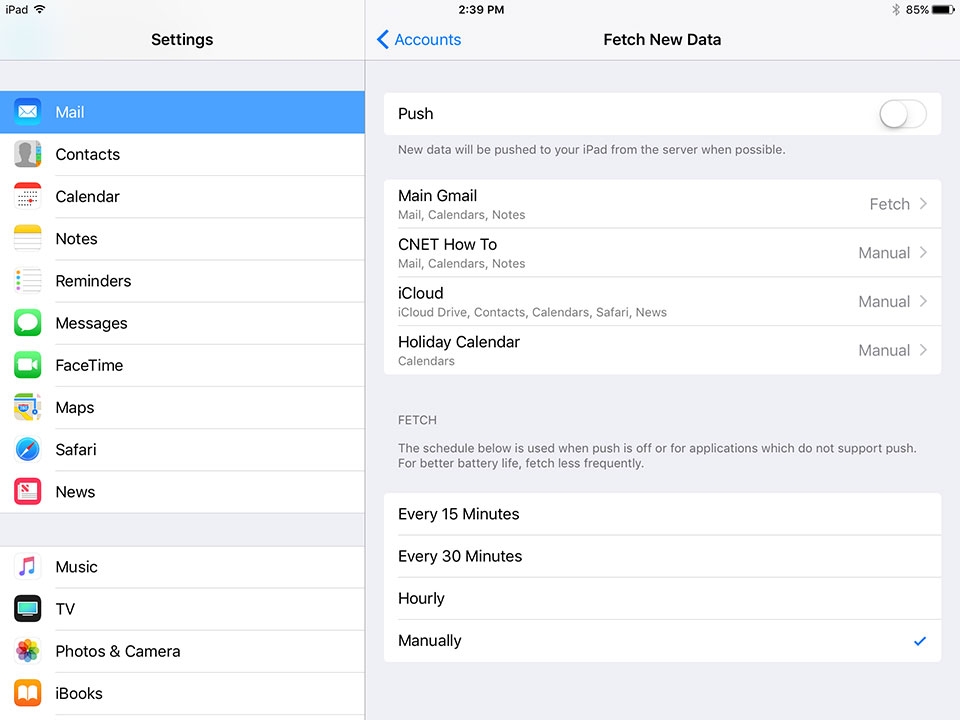Tap the Calendar app icon
Viewport: 960px width, 720px height.
[x=28, y=197]
